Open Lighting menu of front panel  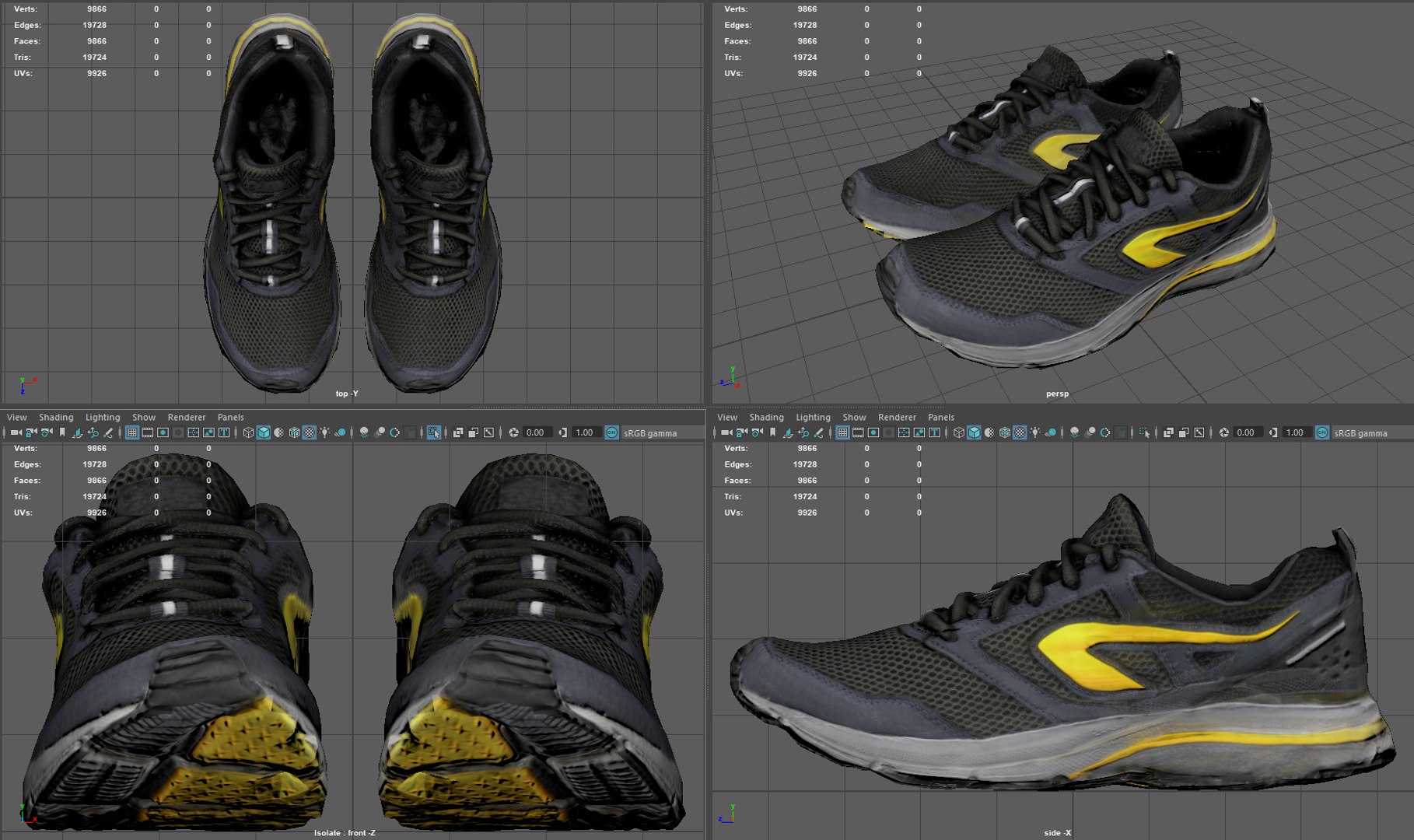[x=103, y=417]
